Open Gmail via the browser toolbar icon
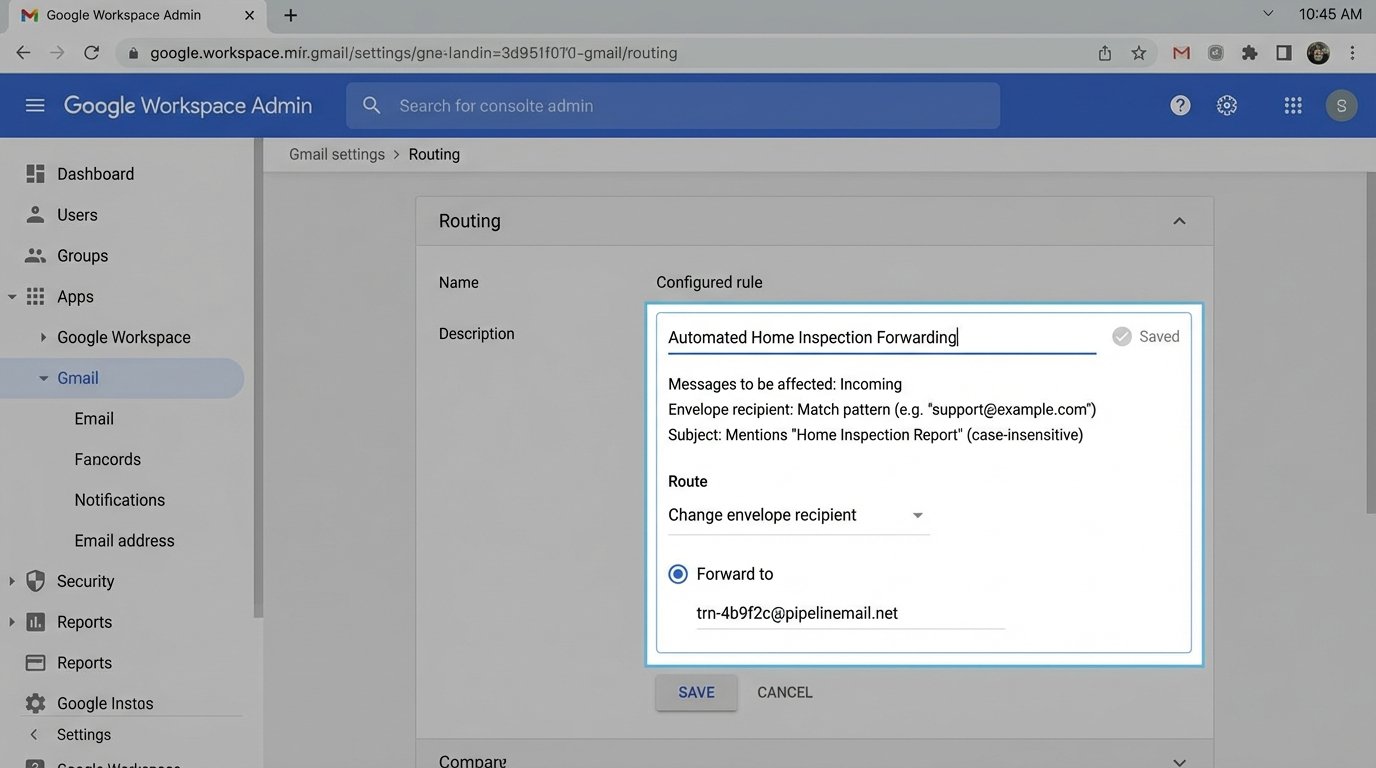 click(x=1180, y=52)
